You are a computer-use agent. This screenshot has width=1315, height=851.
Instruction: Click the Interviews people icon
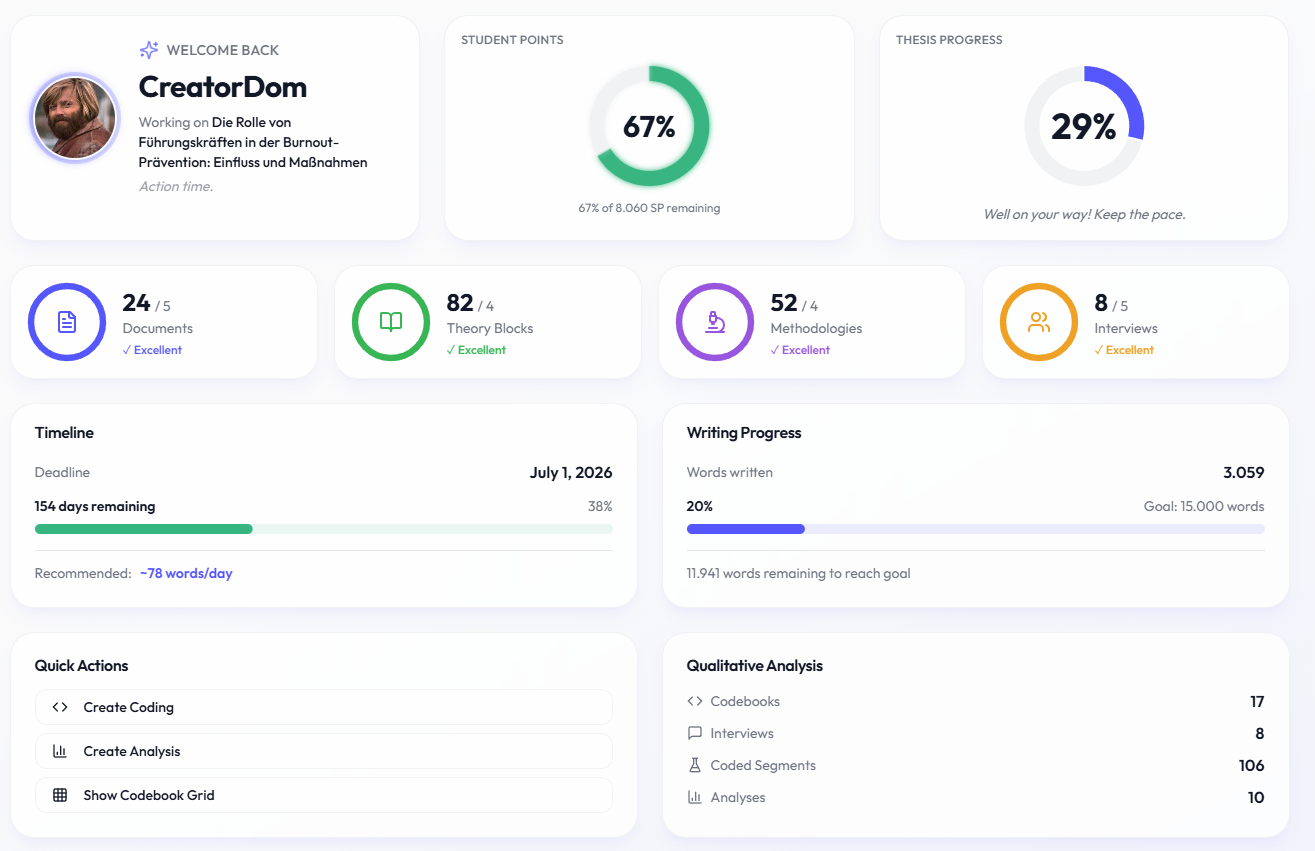coord(1038,322)
